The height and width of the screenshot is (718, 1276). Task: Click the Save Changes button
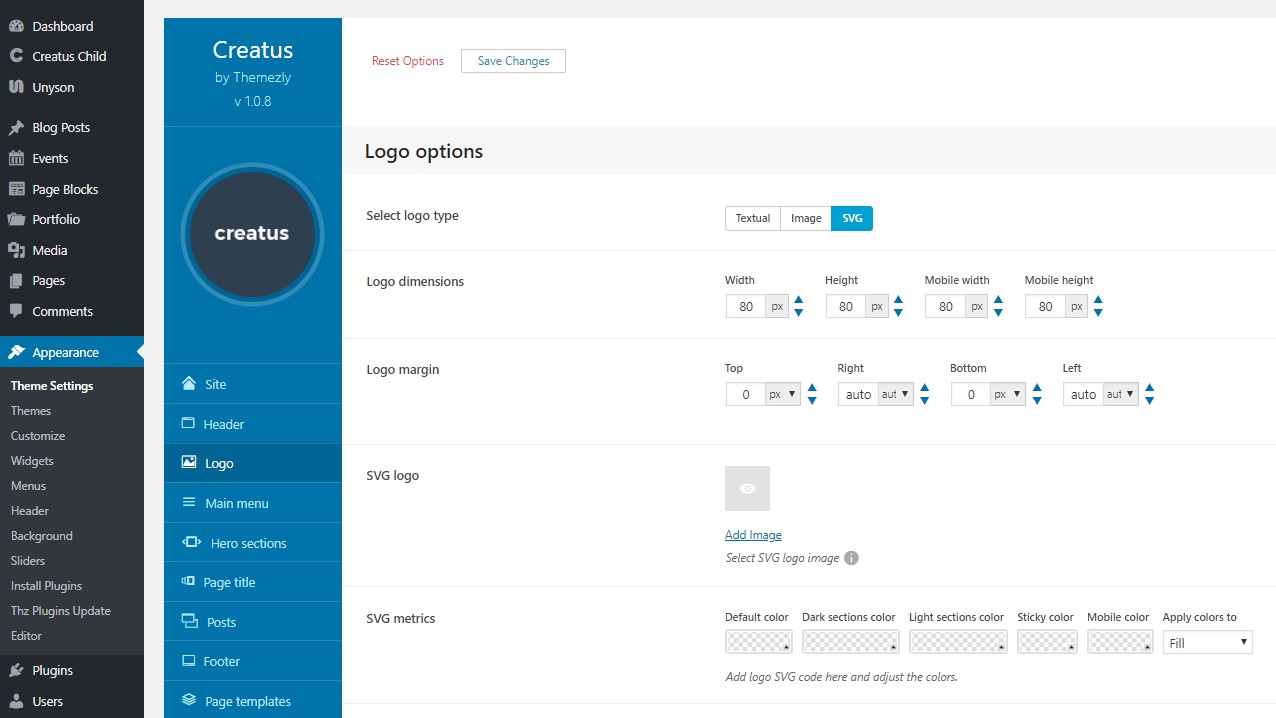tap(513, 61)
